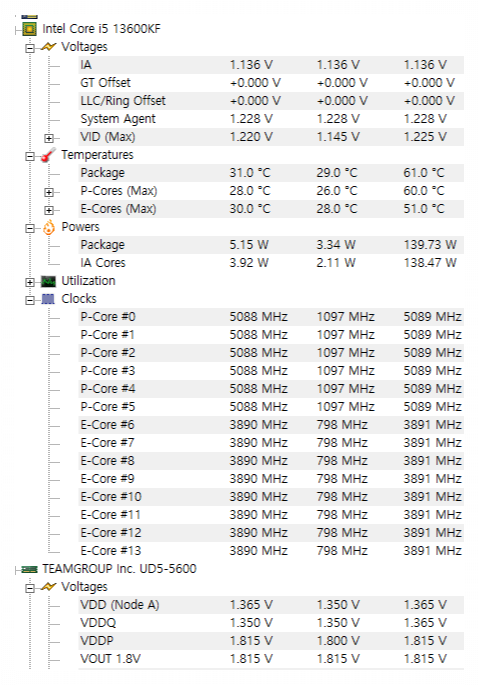
Task: Click the flame icon beside Powers
Action: 49,227
